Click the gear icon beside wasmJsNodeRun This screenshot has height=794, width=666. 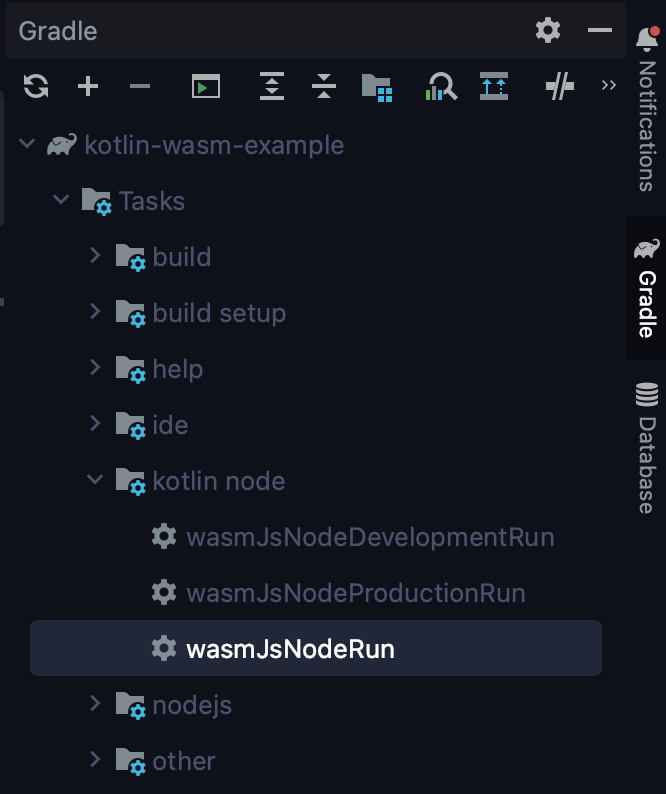click(164, 648)
